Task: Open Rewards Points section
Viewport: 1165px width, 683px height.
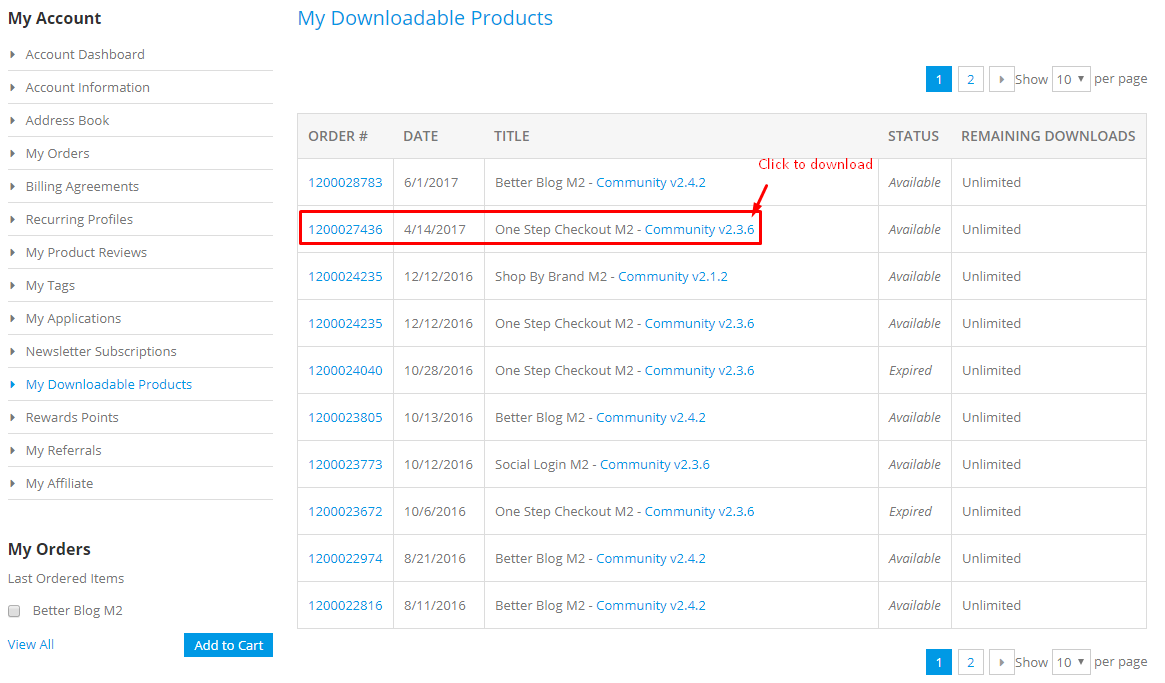Action: click(72, 417)
